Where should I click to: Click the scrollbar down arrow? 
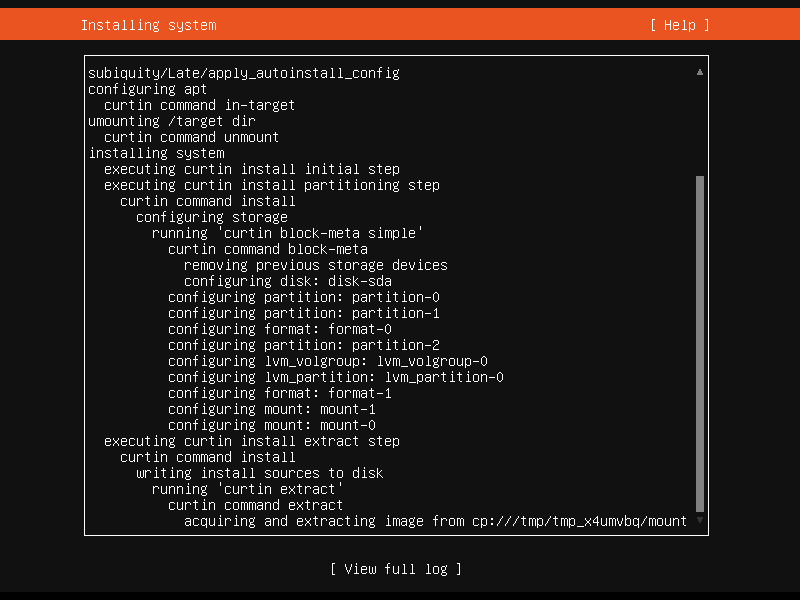click(700, 520)
